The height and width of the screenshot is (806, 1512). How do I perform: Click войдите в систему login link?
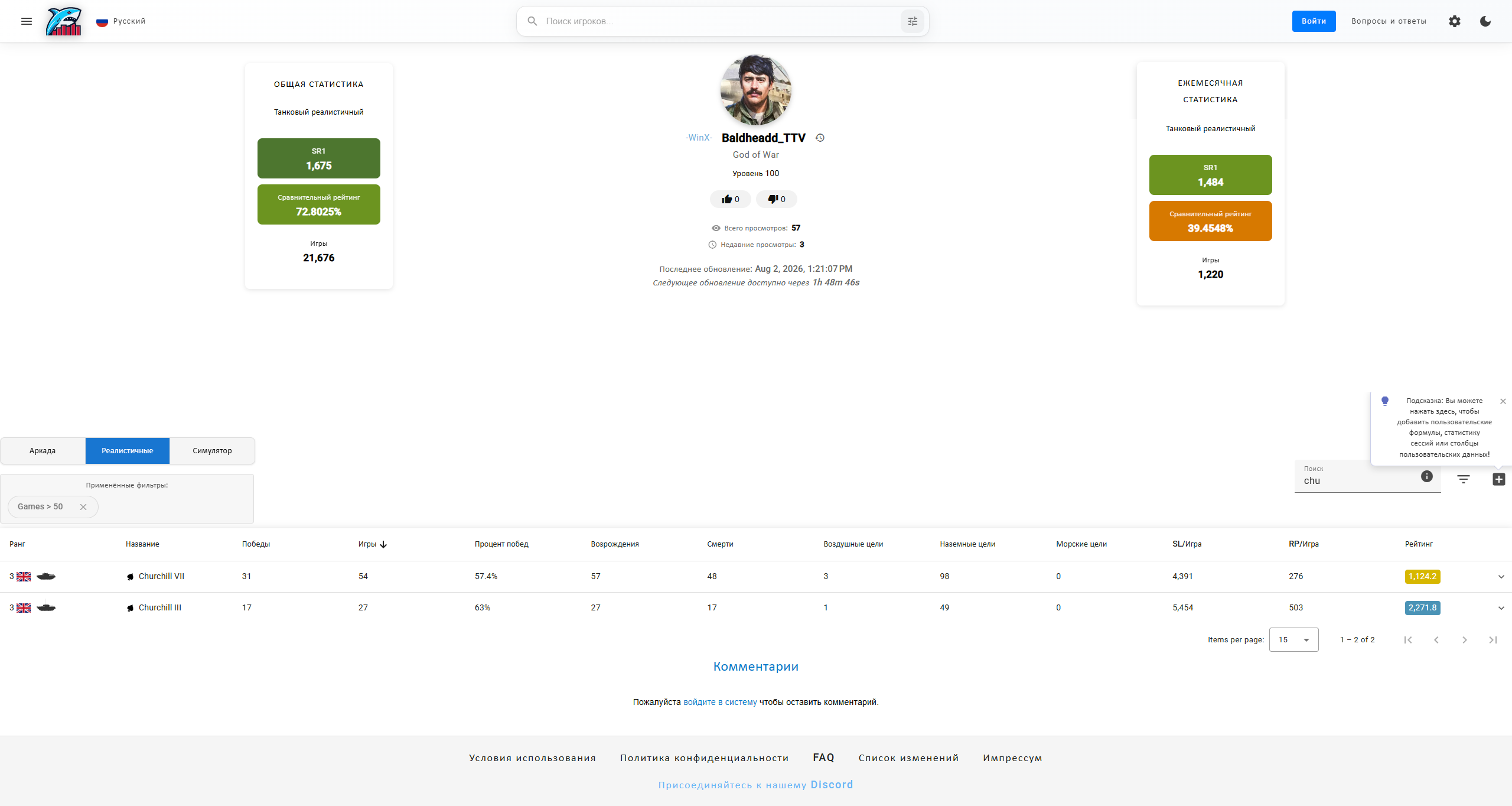[x=720, y=702]
